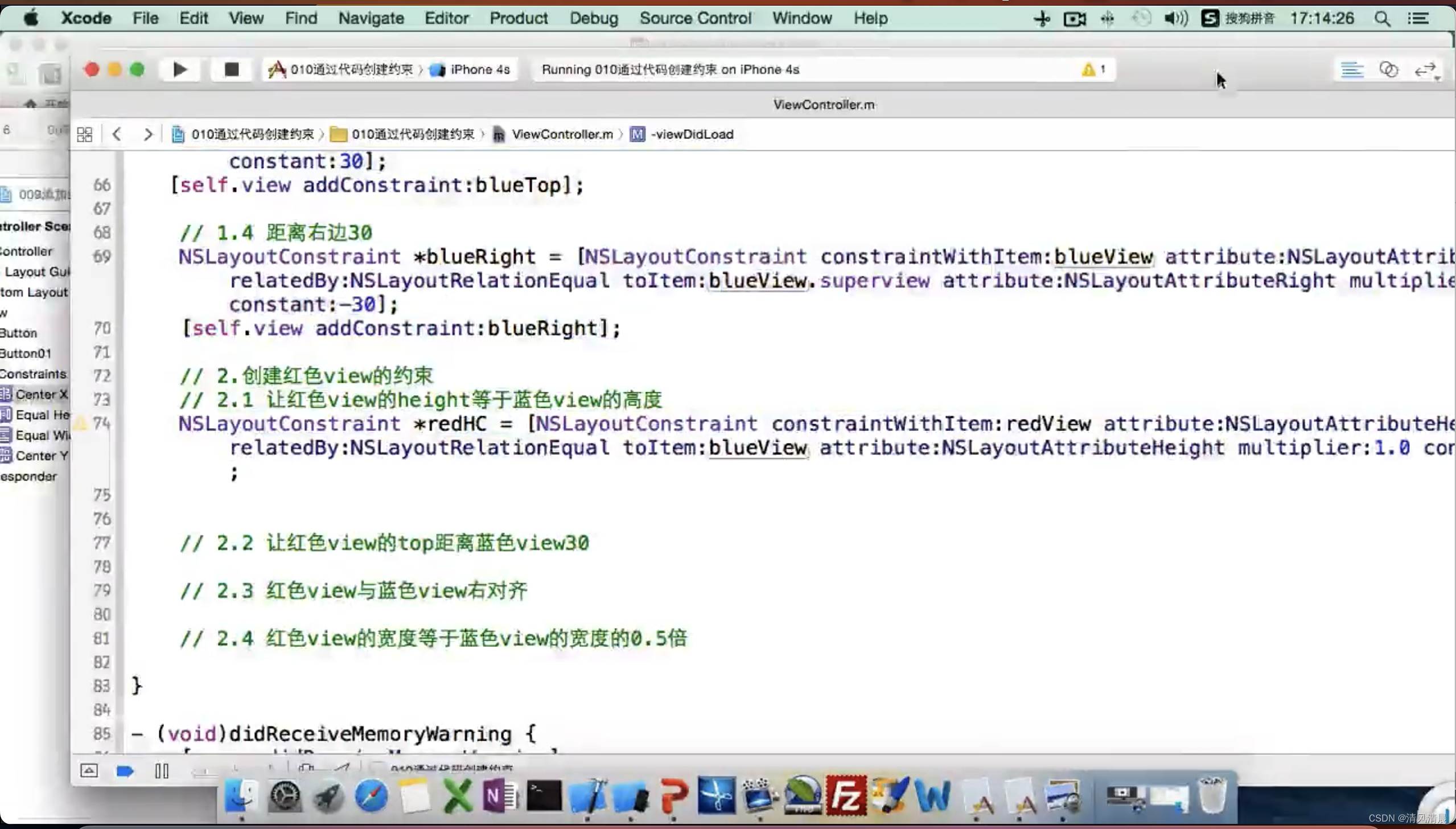Open the related items grid menu

(x=84, y=134)
